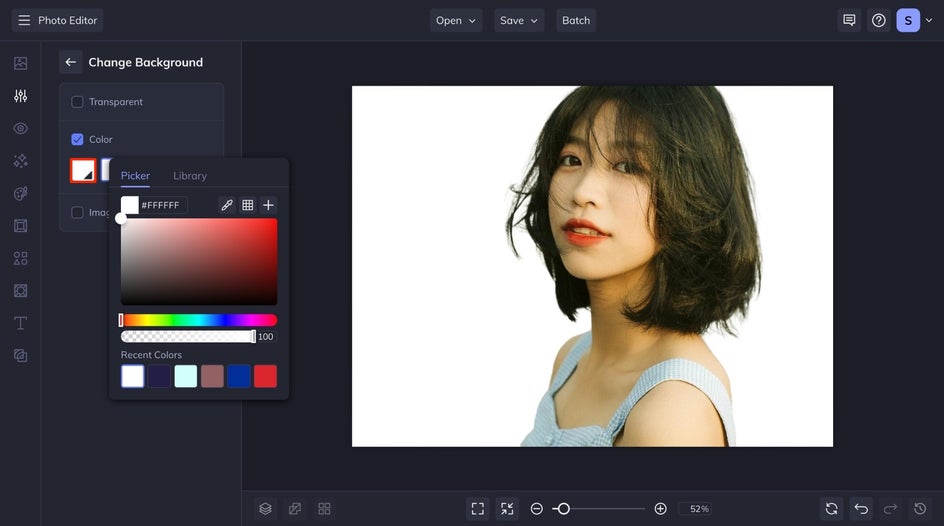
Task: Activate the eyedropper color tool
Action: (227, 205)
